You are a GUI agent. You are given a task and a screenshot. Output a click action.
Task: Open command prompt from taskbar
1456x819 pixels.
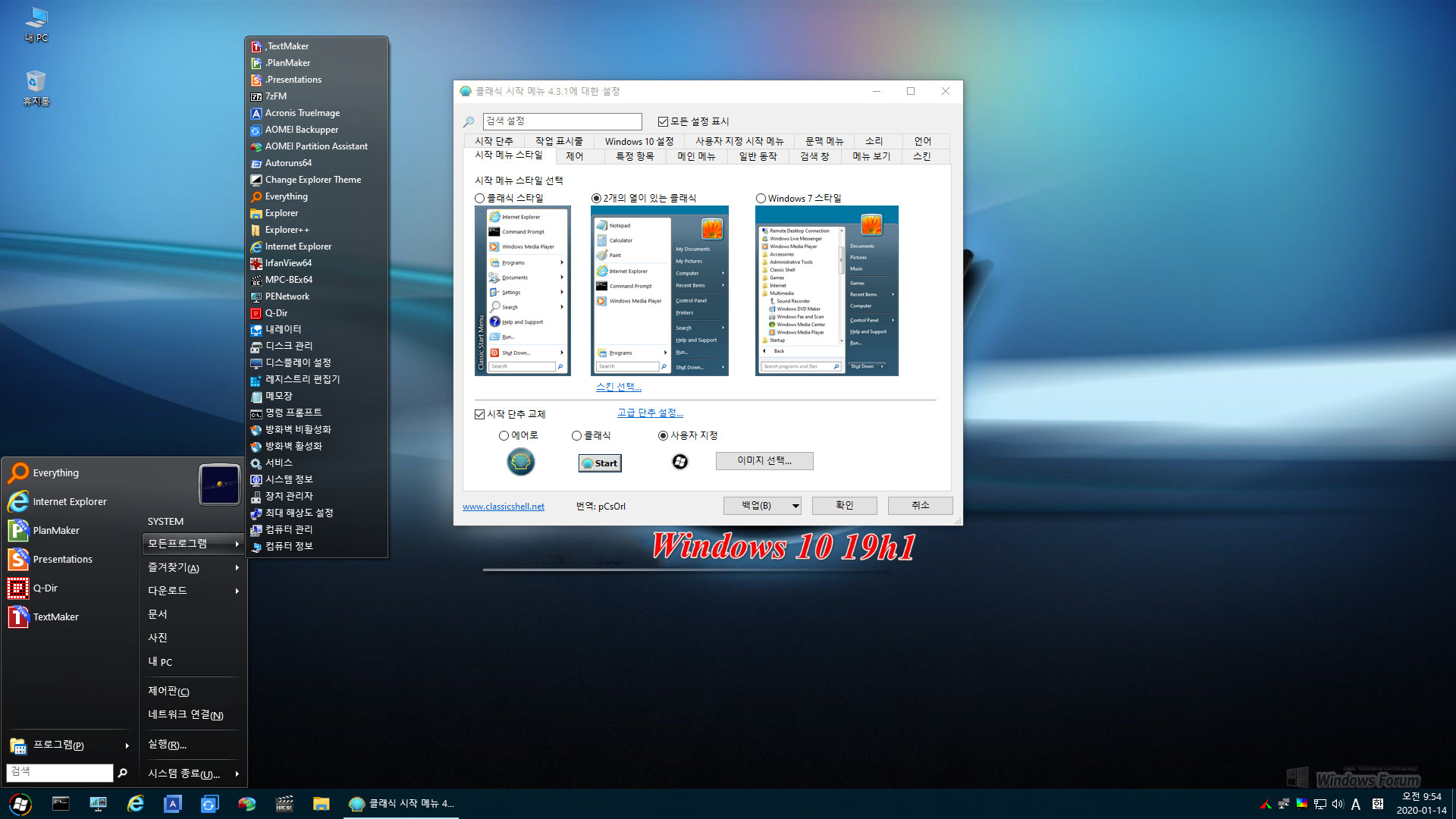61,804
